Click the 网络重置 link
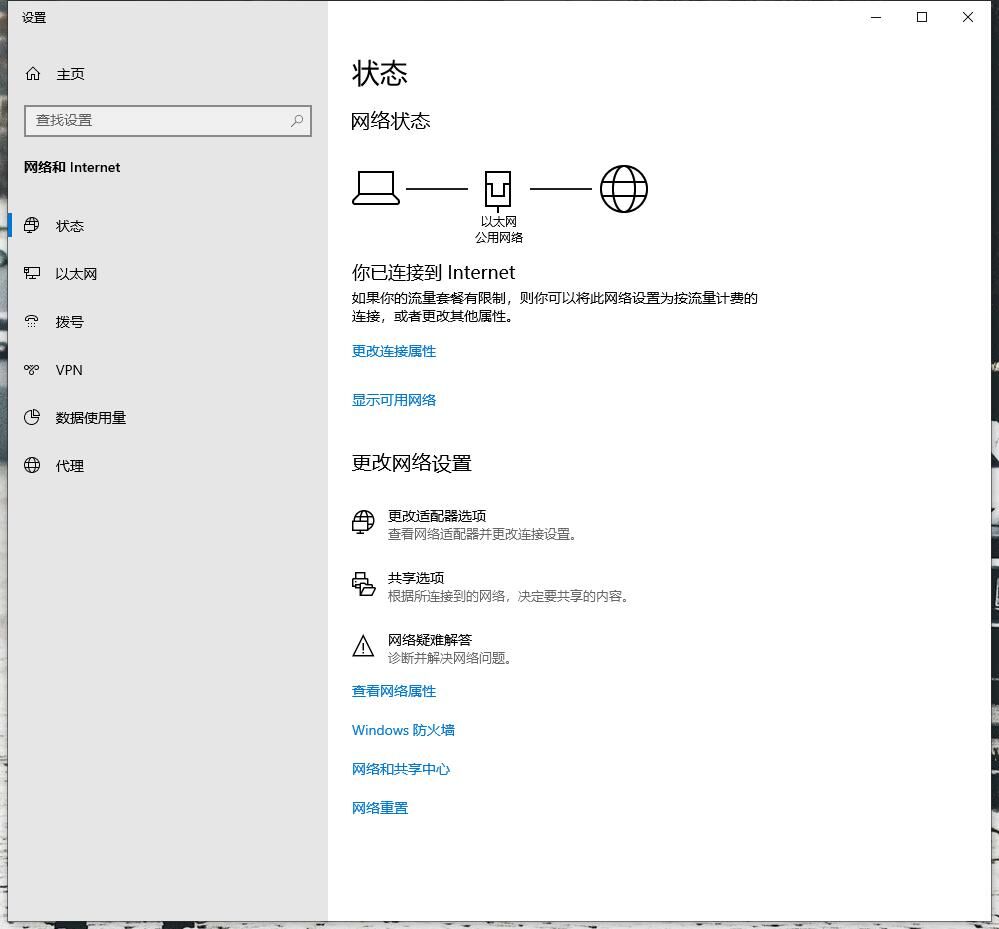999x929 pixels. click(380, 808)
